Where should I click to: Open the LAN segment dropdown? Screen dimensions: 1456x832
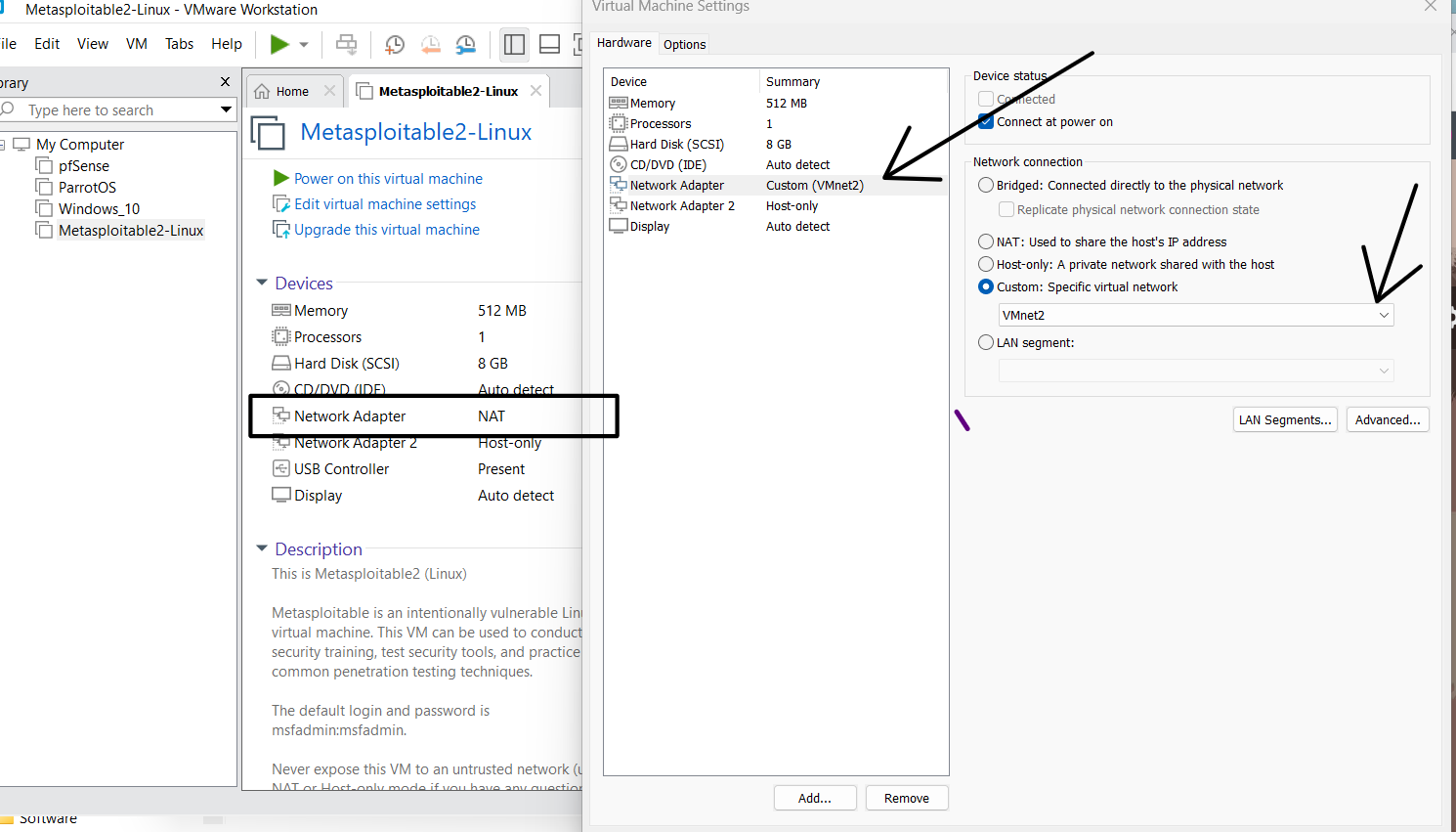(x=1196, y=371)
